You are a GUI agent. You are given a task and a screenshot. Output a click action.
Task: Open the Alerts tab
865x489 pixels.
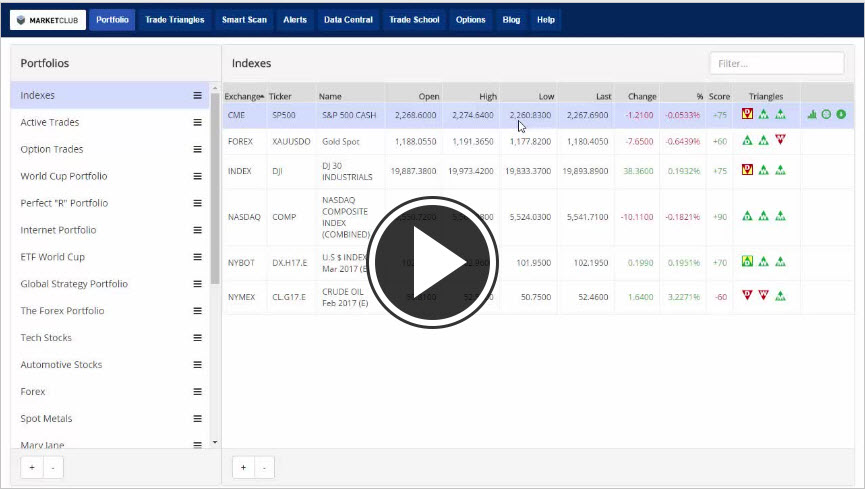coord(295,20)
